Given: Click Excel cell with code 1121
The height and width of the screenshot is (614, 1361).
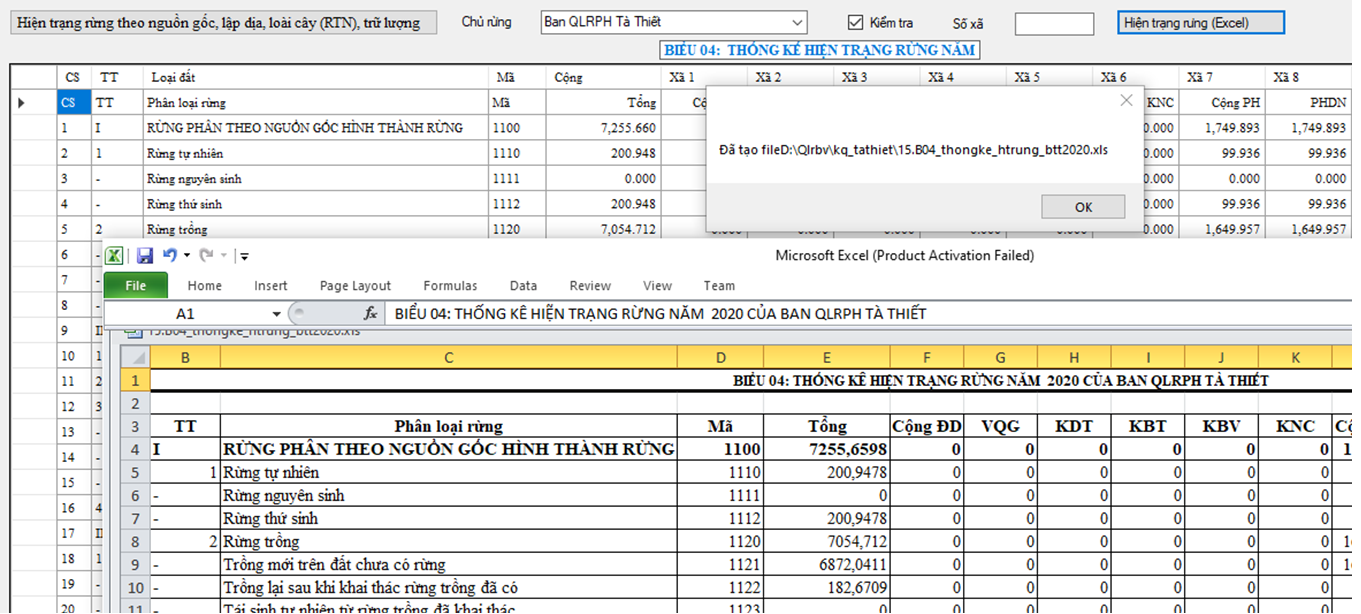Looking at the screenshot, I should tap(720, 564).
